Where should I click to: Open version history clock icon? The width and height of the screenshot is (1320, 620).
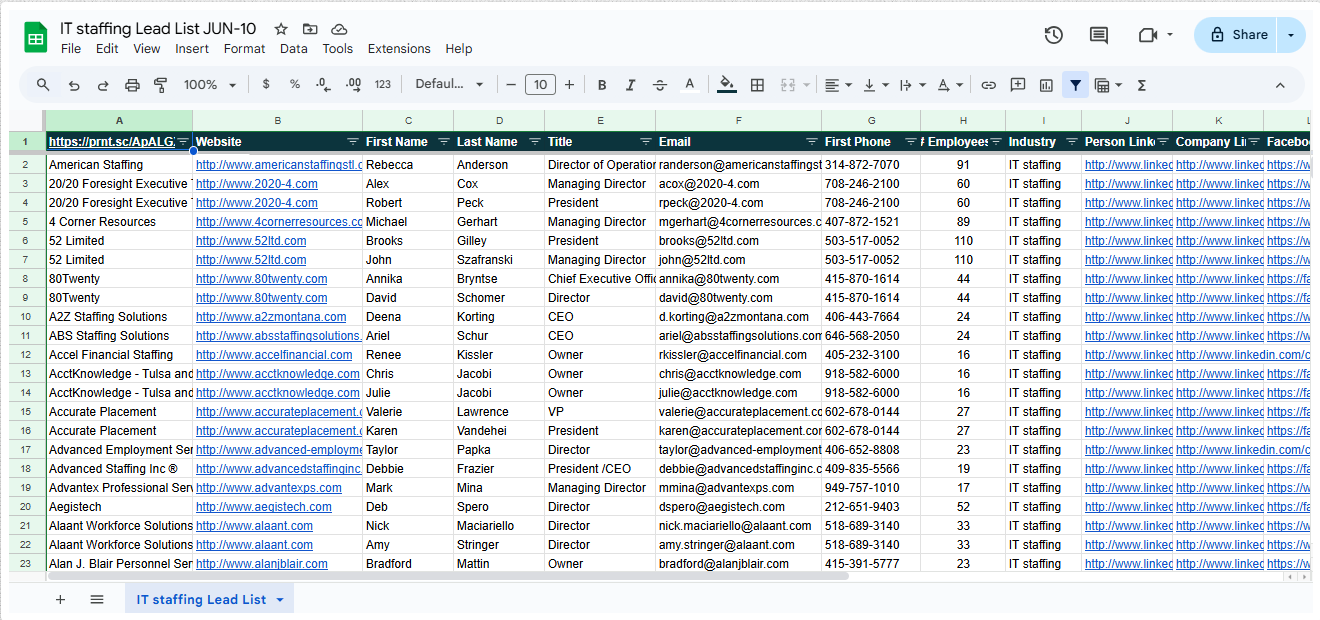point(1053,35)
